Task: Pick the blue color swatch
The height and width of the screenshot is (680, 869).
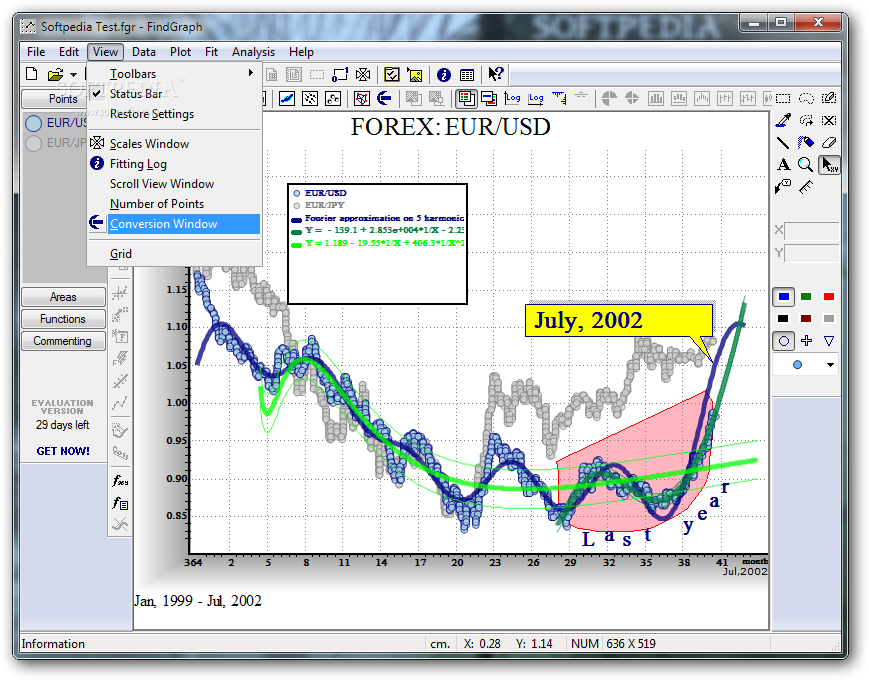Action: pyautogui.click(x=784, y=297)
